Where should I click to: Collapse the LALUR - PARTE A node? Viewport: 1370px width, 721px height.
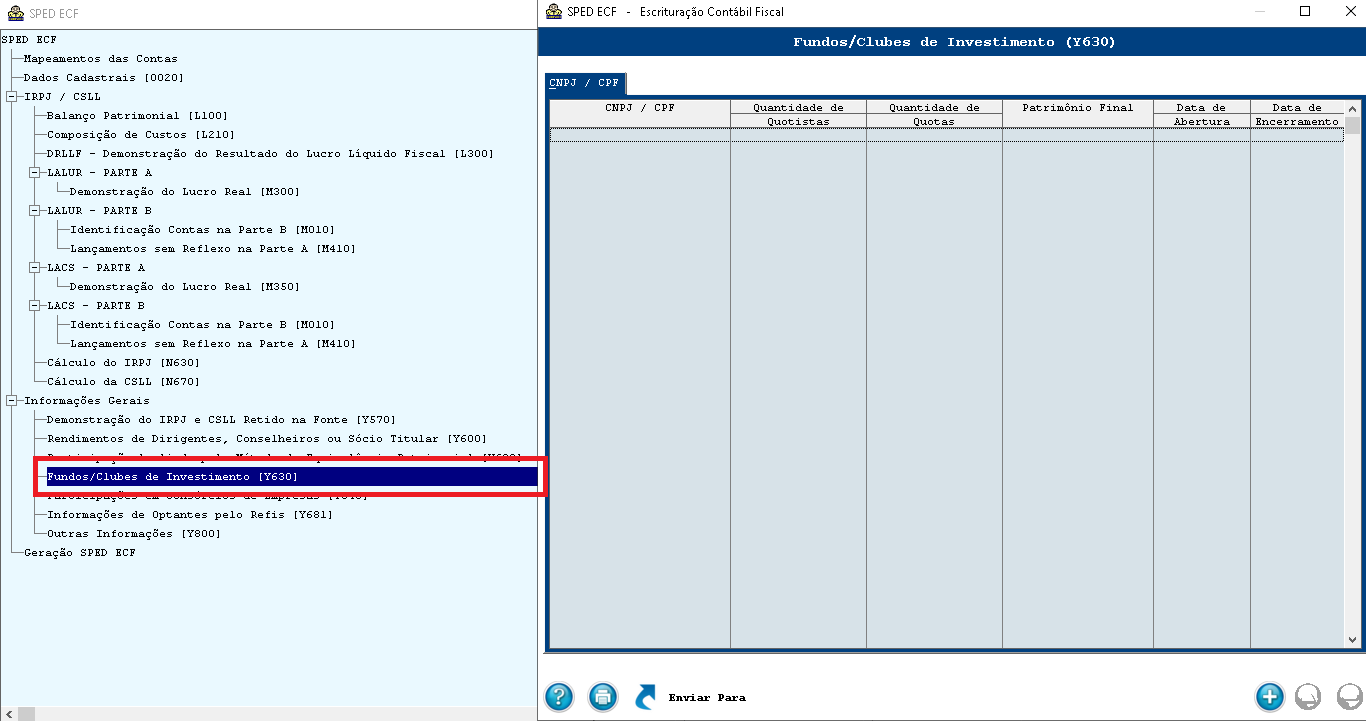35,173
